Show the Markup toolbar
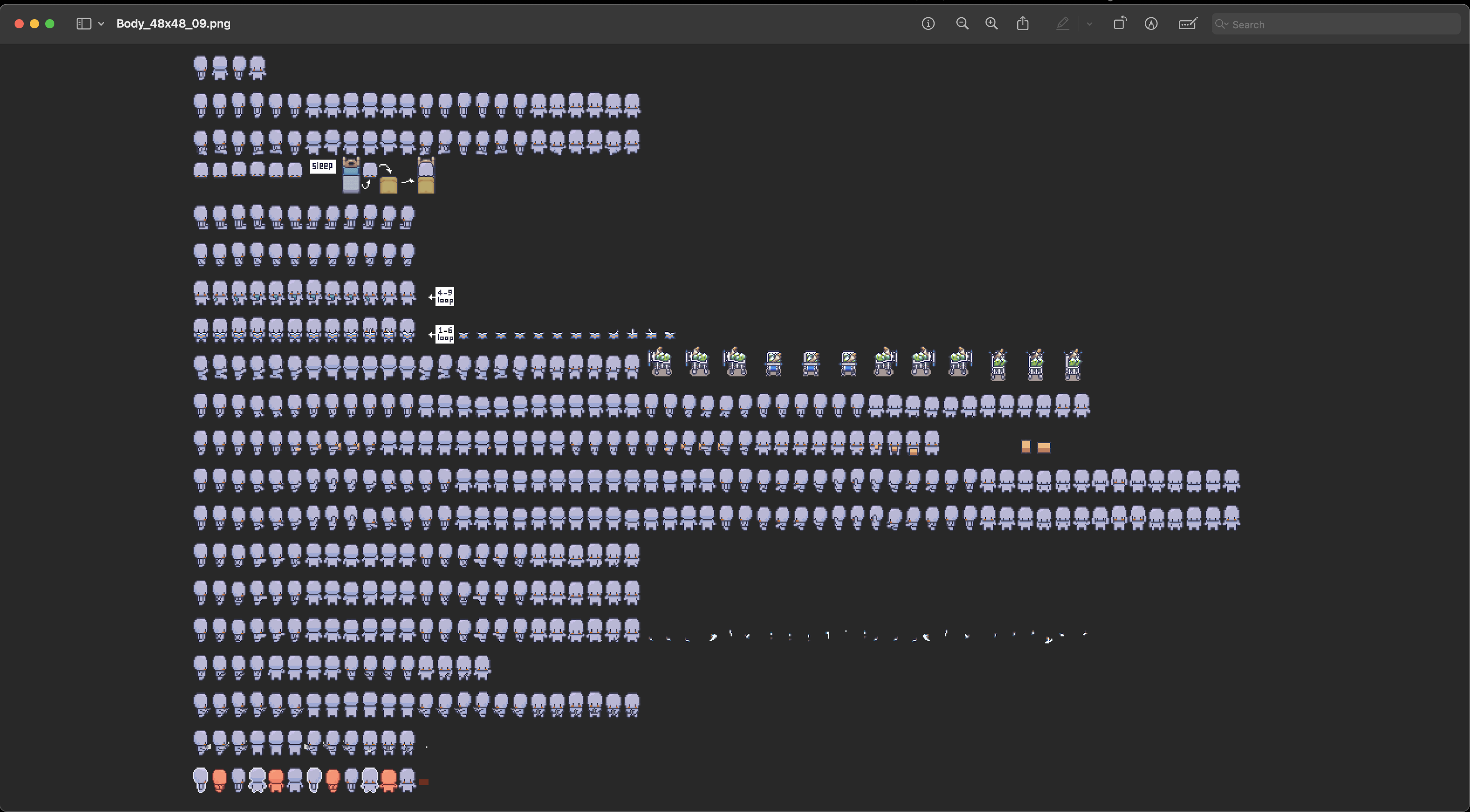The width and height of the screenshot is (1470, 812). tap(1151, 23)
